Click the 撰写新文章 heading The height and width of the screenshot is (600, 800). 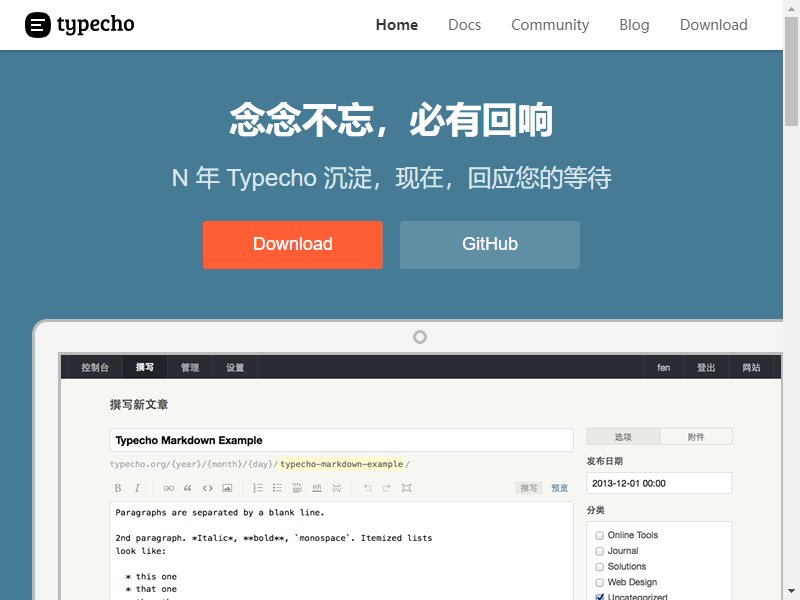coord(139,405)
